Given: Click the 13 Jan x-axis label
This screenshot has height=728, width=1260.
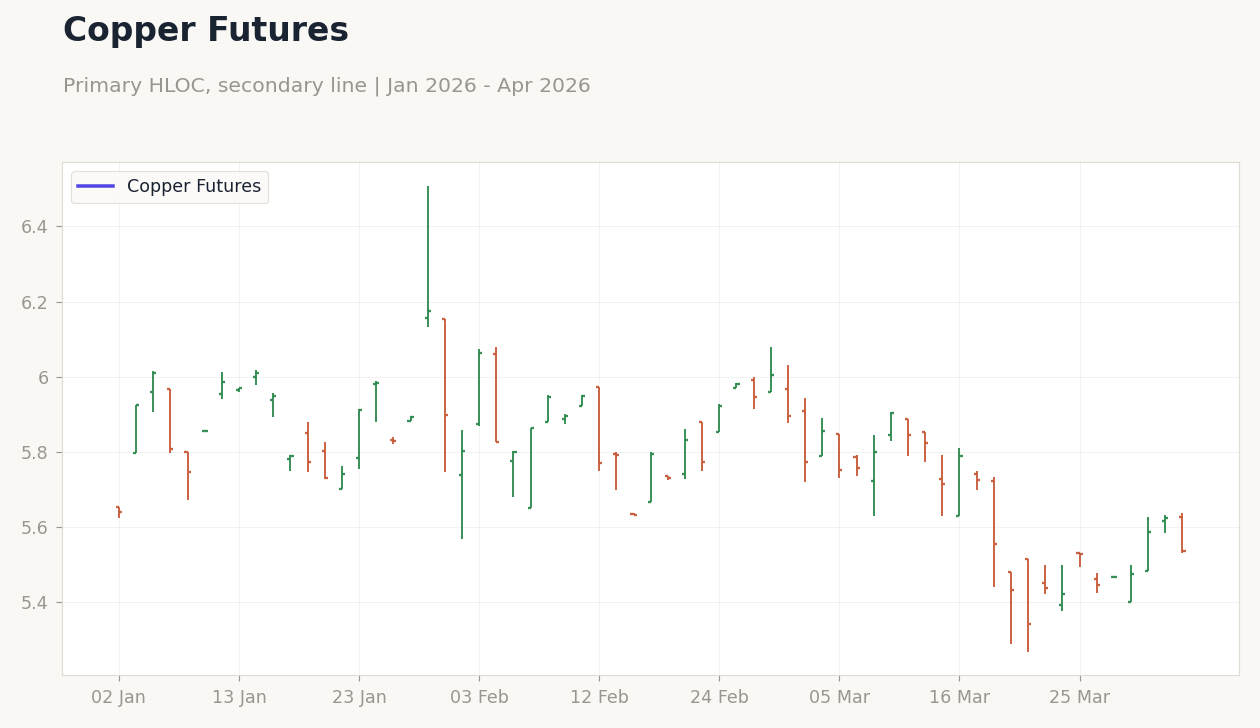Looking at the screenshot, I should 239,698.
